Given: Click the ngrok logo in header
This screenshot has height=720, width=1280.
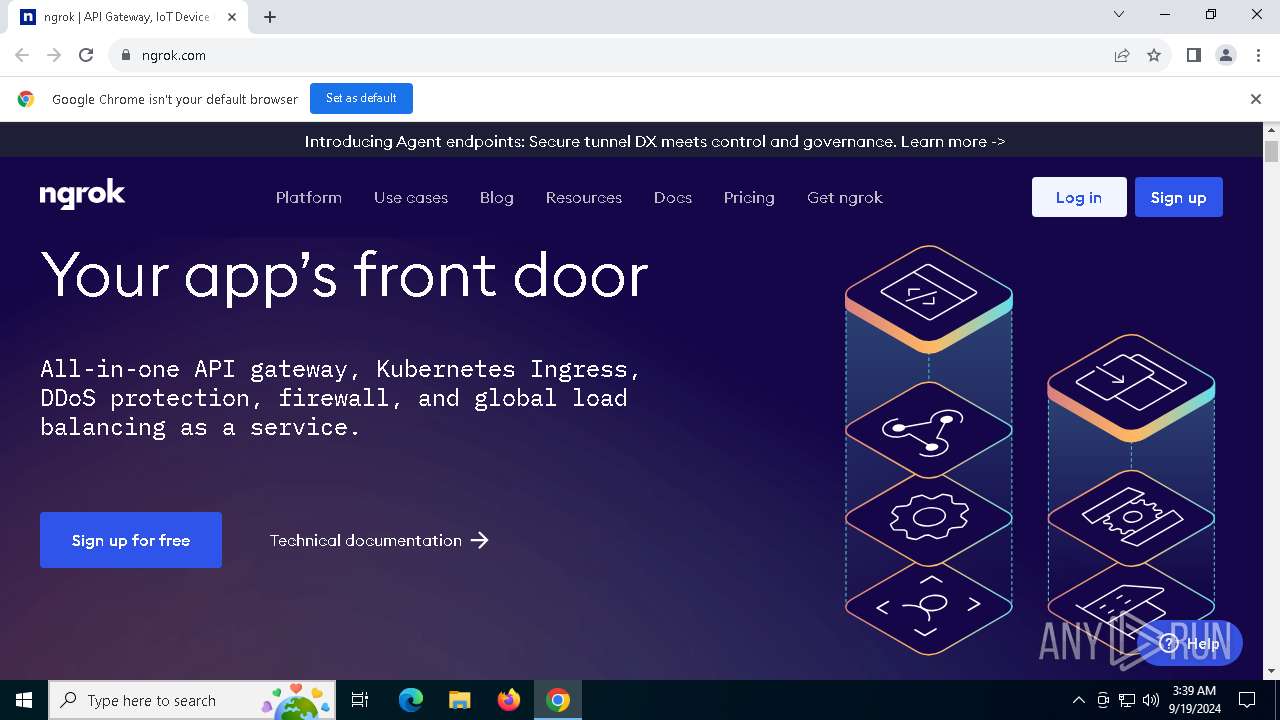Looking at the screenshot, I should tap(82, 194).
